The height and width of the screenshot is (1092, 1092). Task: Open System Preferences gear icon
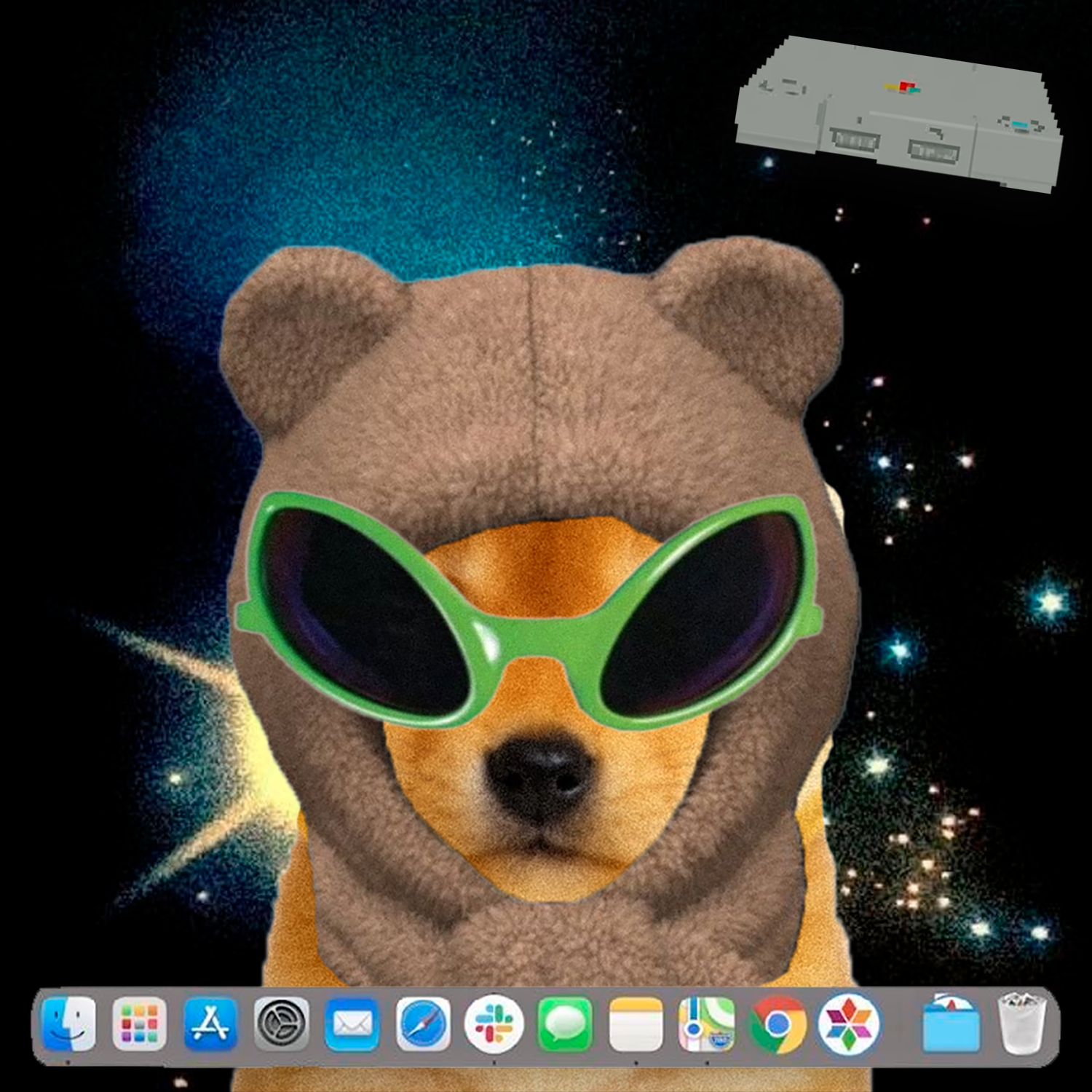pyautogui.click(x=282, y=1024)
